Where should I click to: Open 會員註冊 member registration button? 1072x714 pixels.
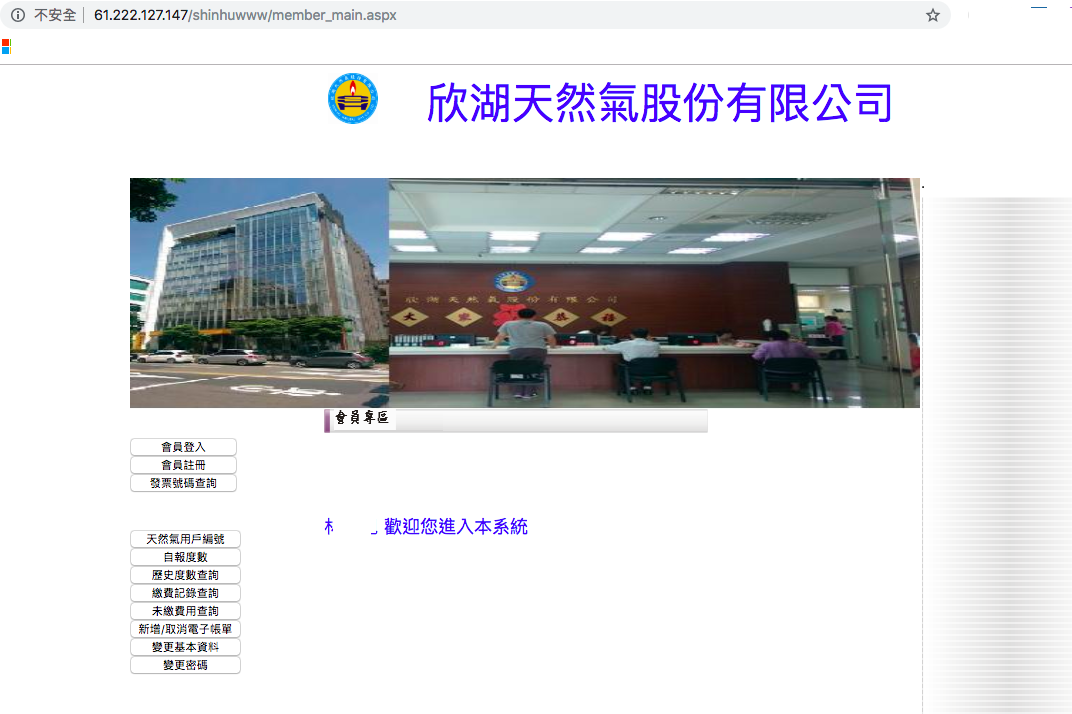click(183, 465)
